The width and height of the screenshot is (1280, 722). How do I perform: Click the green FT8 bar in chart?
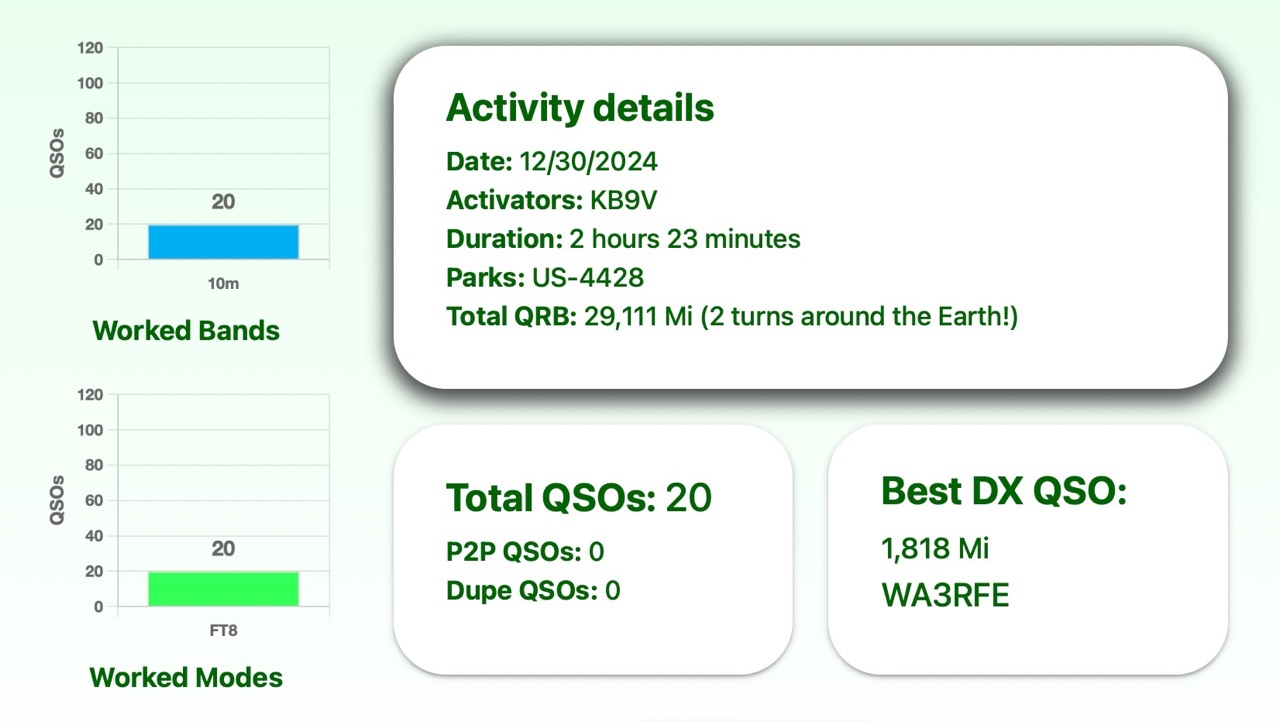tap(223, 589)
